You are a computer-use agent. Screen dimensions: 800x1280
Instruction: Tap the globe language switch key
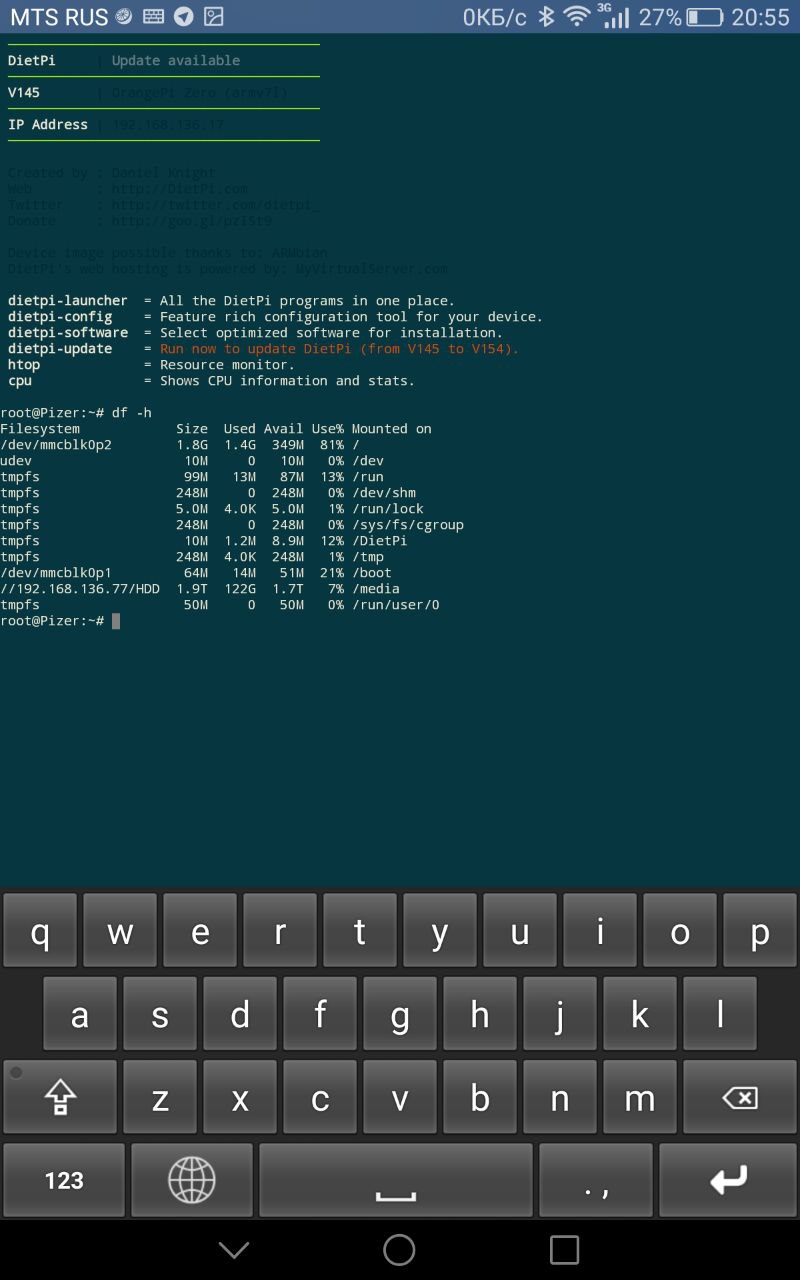[x=192, y=1180]
